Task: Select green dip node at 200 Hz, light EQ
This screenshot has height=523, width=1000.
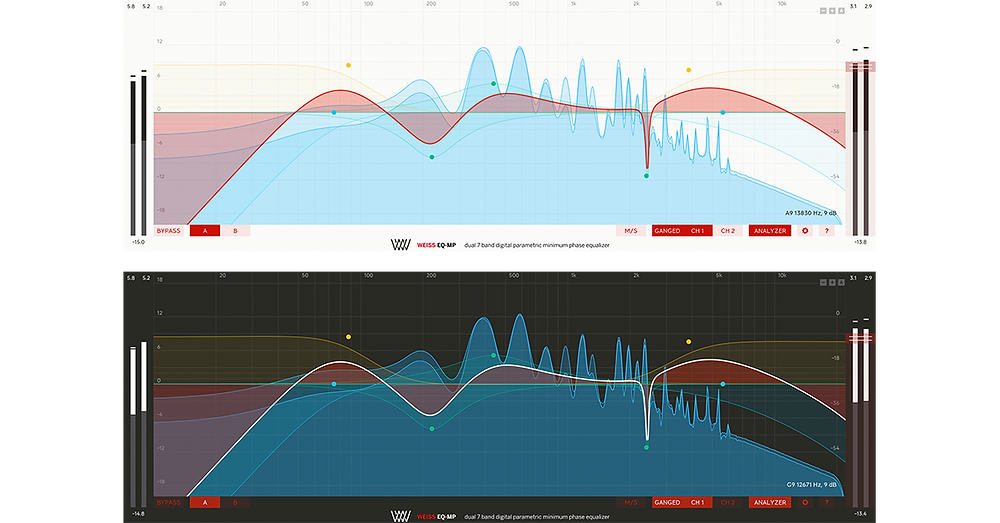Action: pos(432,157)
